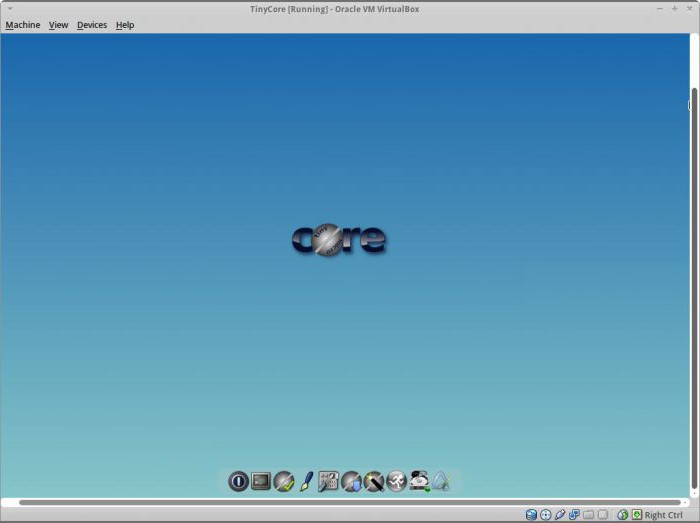Click the horizontal scrollbar below the VM display
700x523 pixels.
pos(350,502)
